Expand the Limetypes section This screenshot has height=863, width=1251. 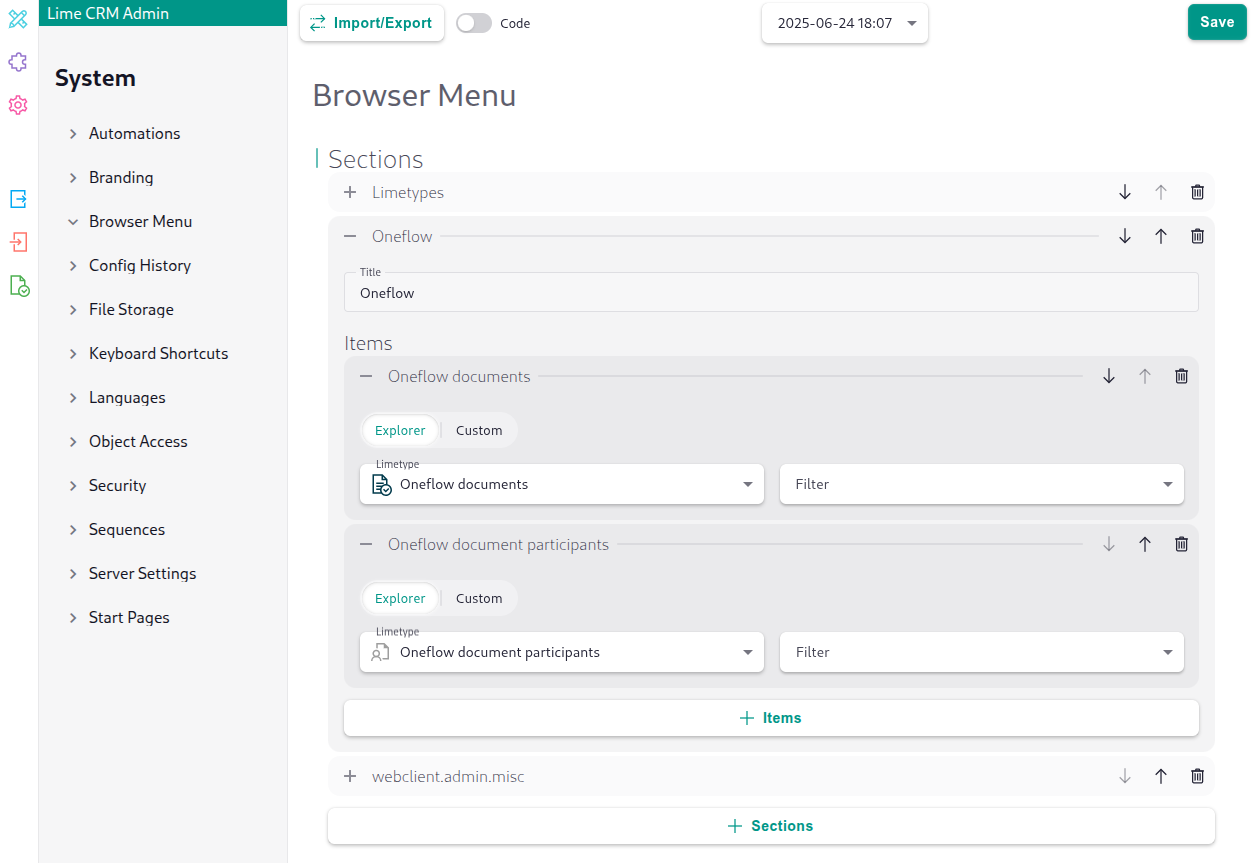[x=350, y=192]
